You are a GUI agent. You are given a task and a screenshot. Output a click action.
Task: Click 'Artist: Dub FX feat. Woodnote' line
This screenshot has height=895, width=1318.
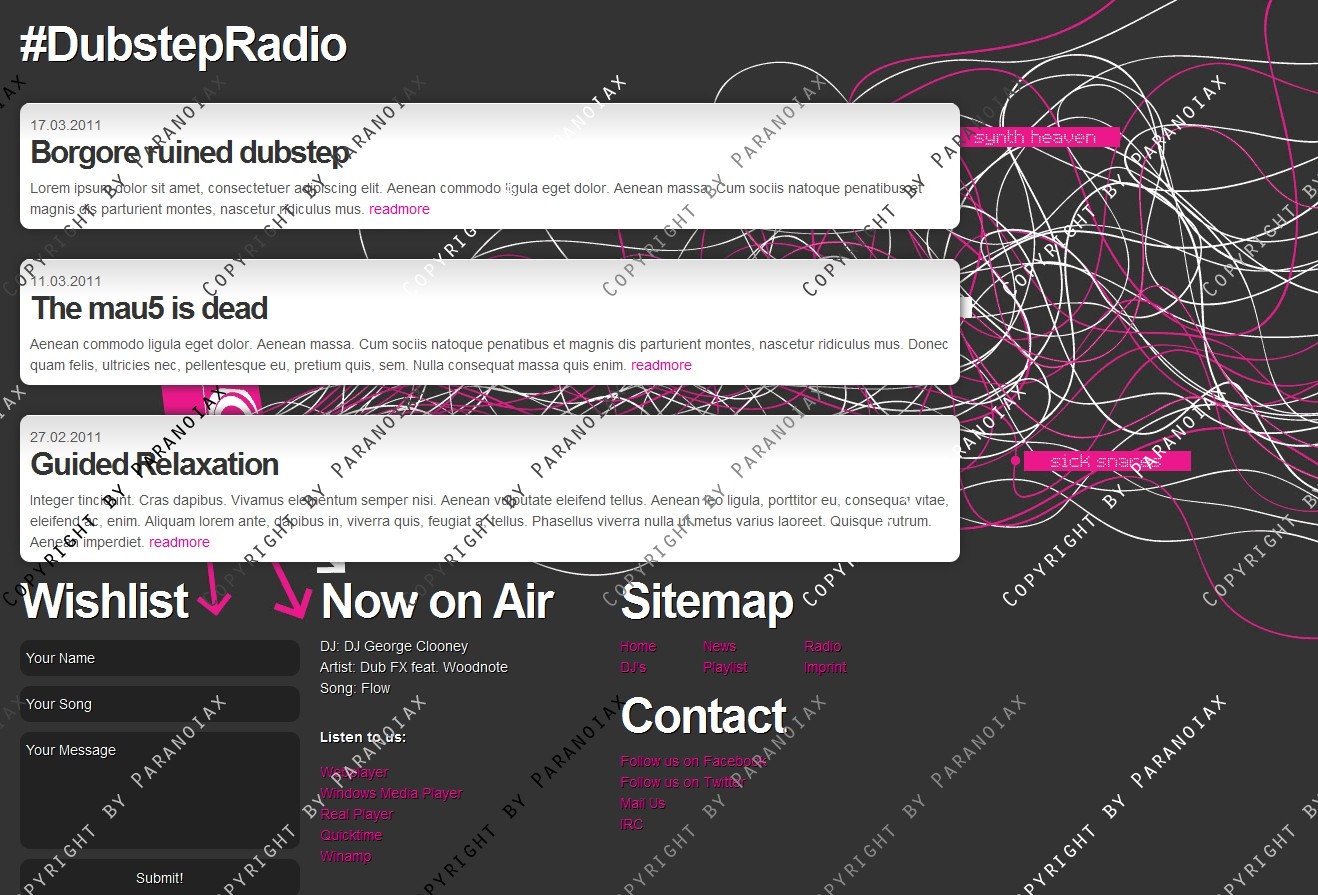coord(414,667)
